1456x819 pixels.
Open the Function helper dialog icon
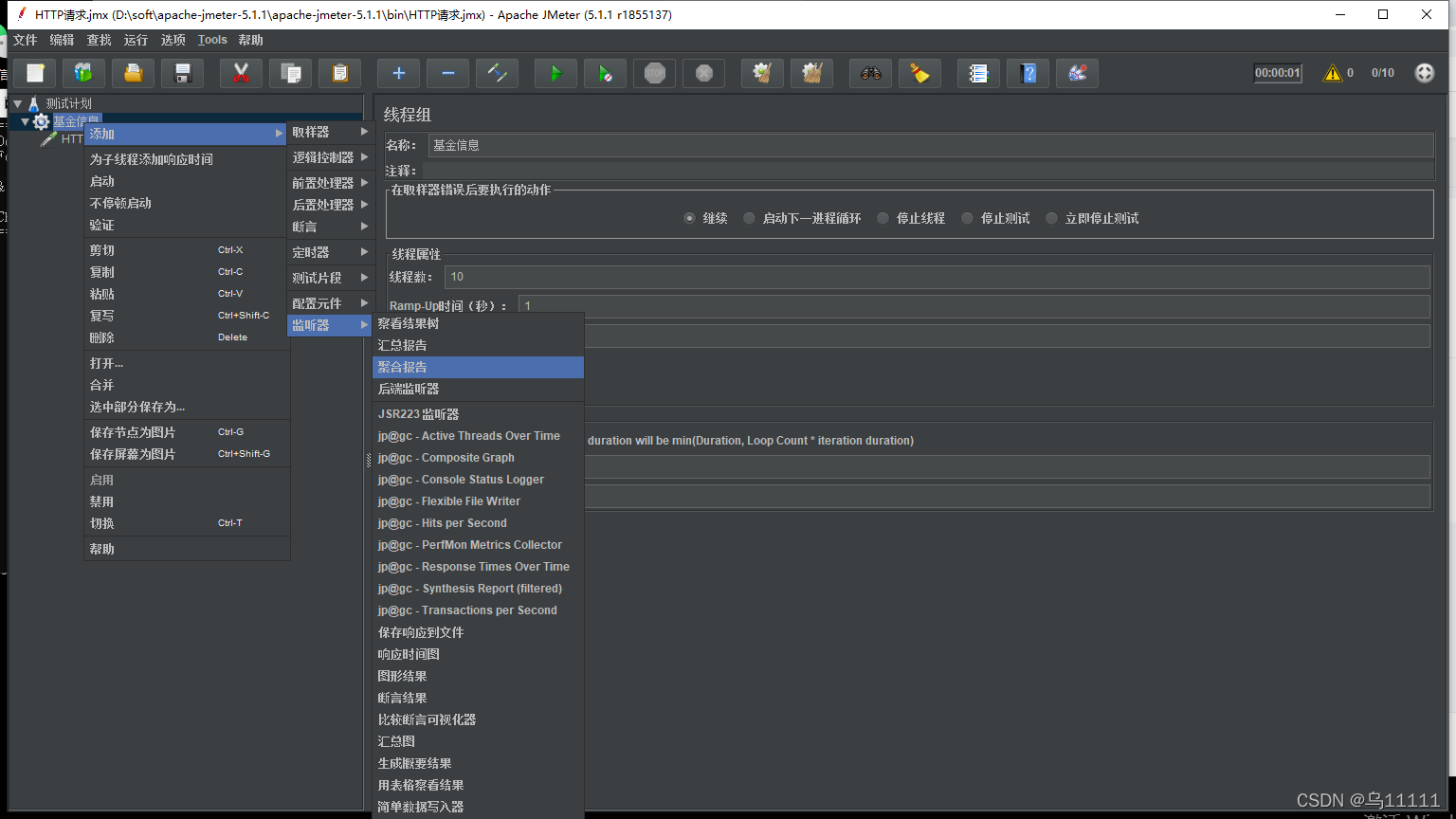pyautogui.click(x=979, y=73)
